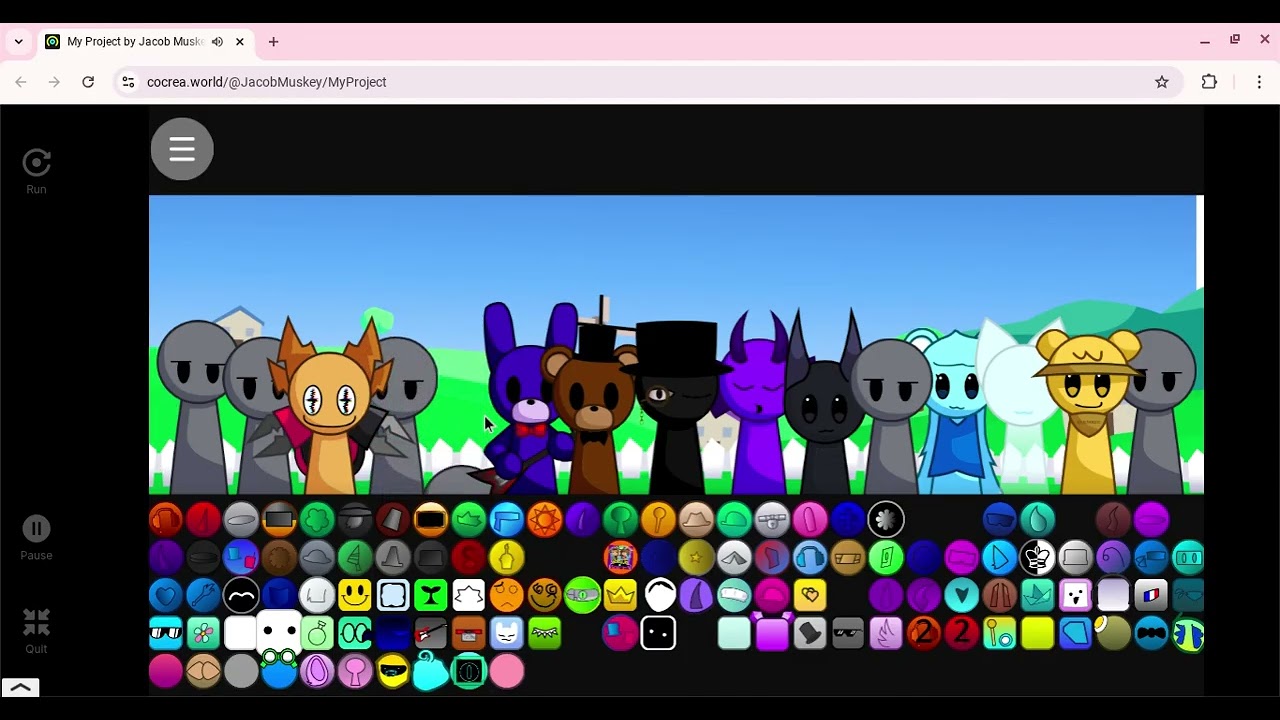1280x720 pixels.
Task: Select the yellow crown square icon
Action: pos(620,595)
